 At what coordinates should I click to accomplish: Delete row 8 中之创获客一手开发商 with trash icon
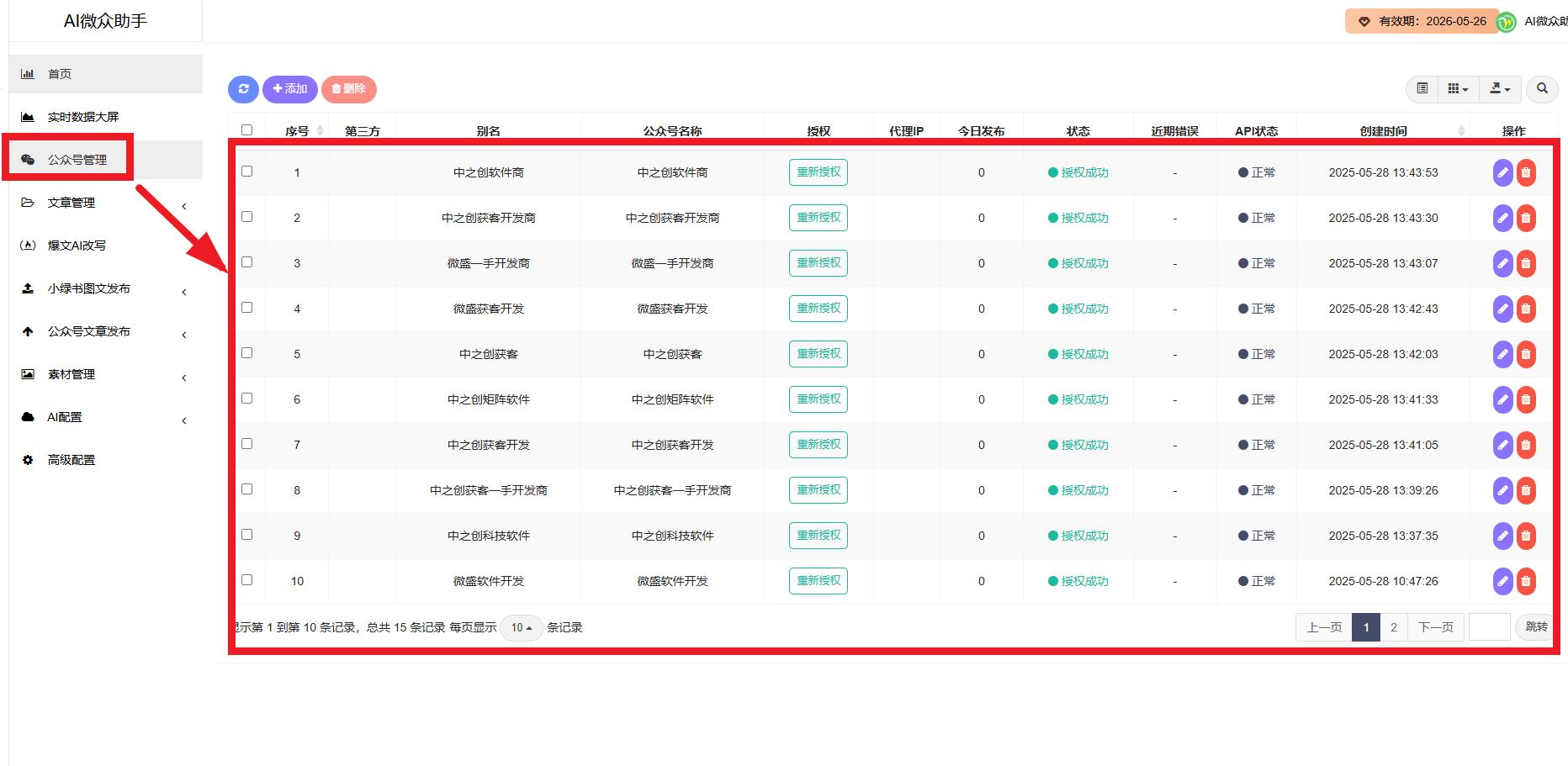1526,490
